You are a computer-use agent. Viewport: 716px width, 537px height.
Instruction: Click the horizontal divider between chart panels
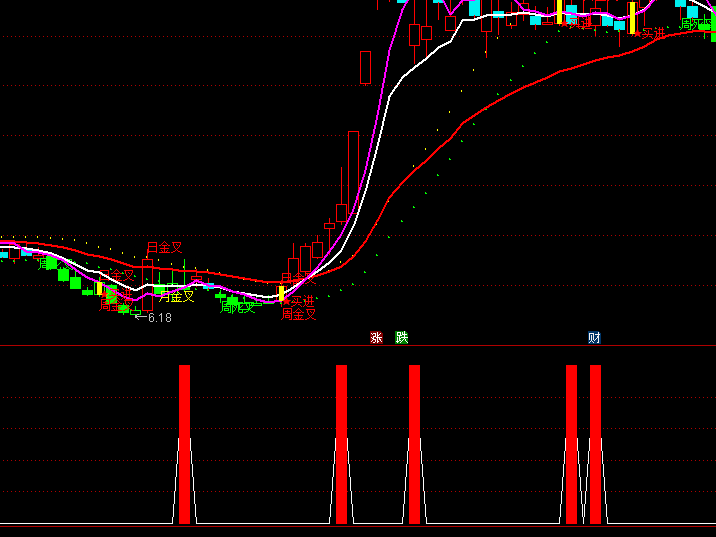[x=358, y=346]
